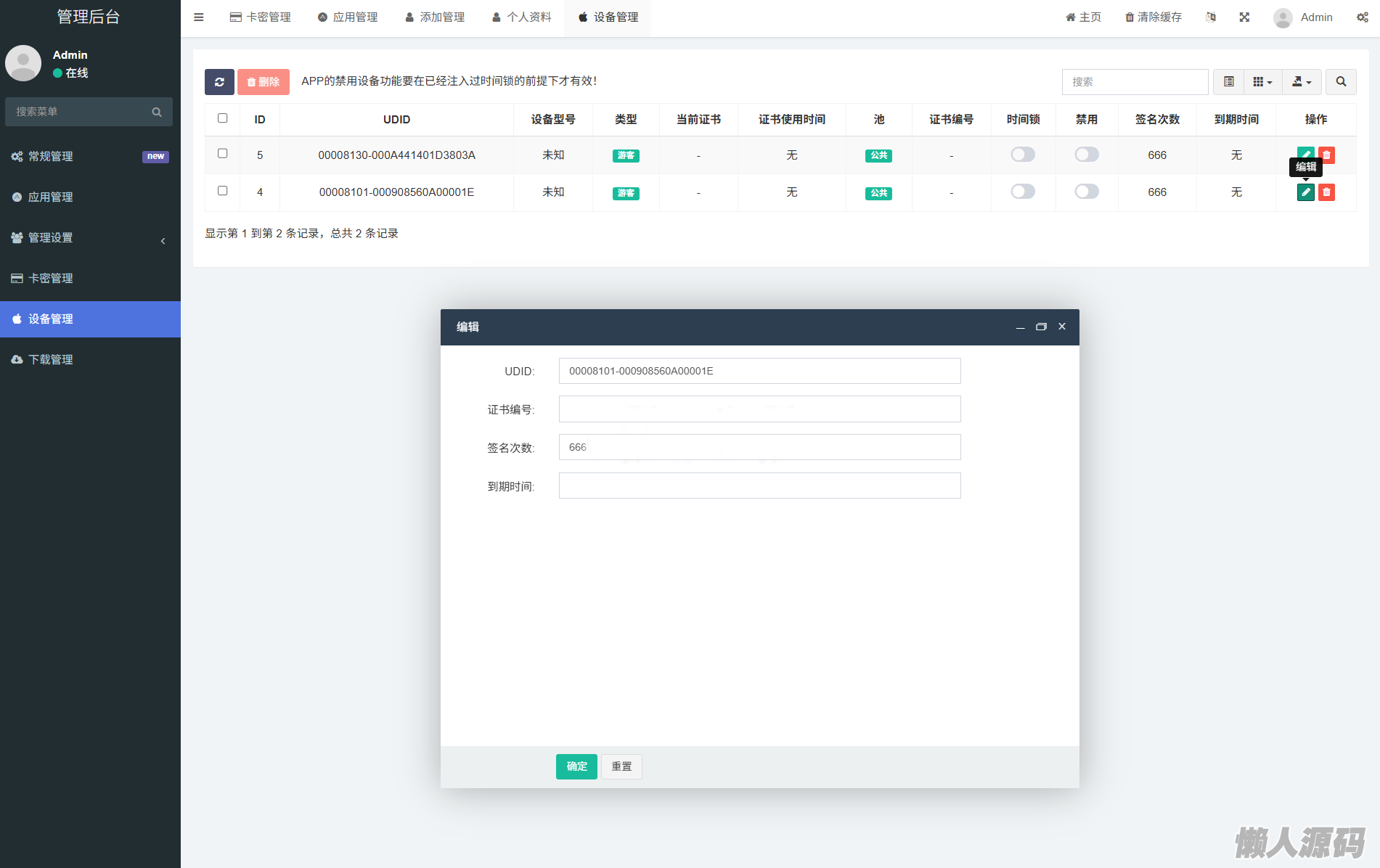Click the 确定 button in the edit dialog

576,766
